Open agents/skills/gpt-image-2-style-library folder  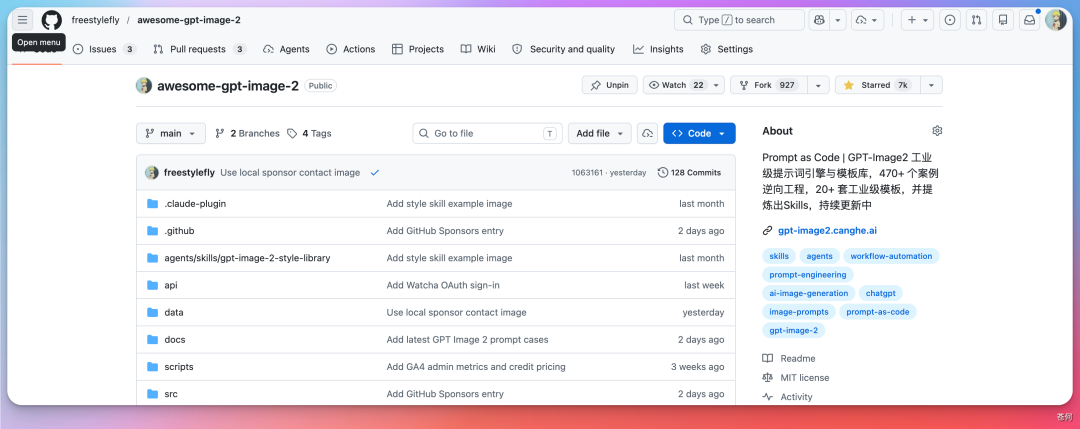click(247, 258)
